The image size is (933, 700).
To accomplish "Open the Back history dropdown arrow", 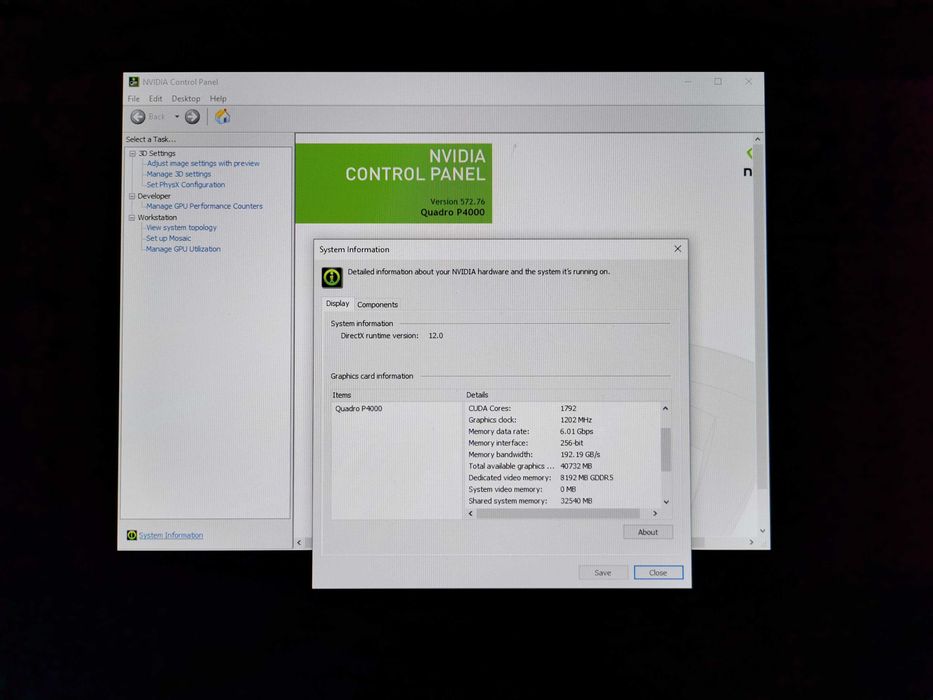I will pyautogui.click(x=177, y=117).
